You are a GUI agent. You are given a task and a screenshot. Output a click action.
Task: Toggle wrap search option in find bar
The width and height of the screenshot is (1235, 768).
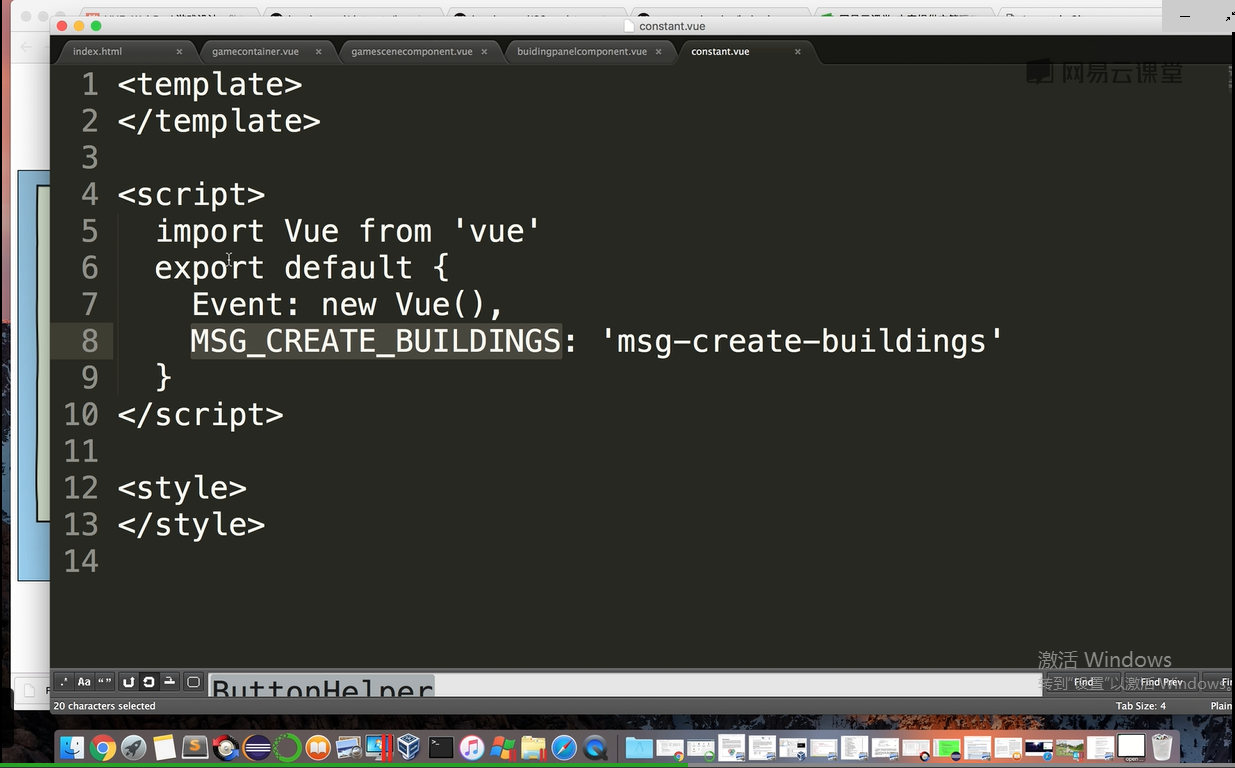(148, 682)
